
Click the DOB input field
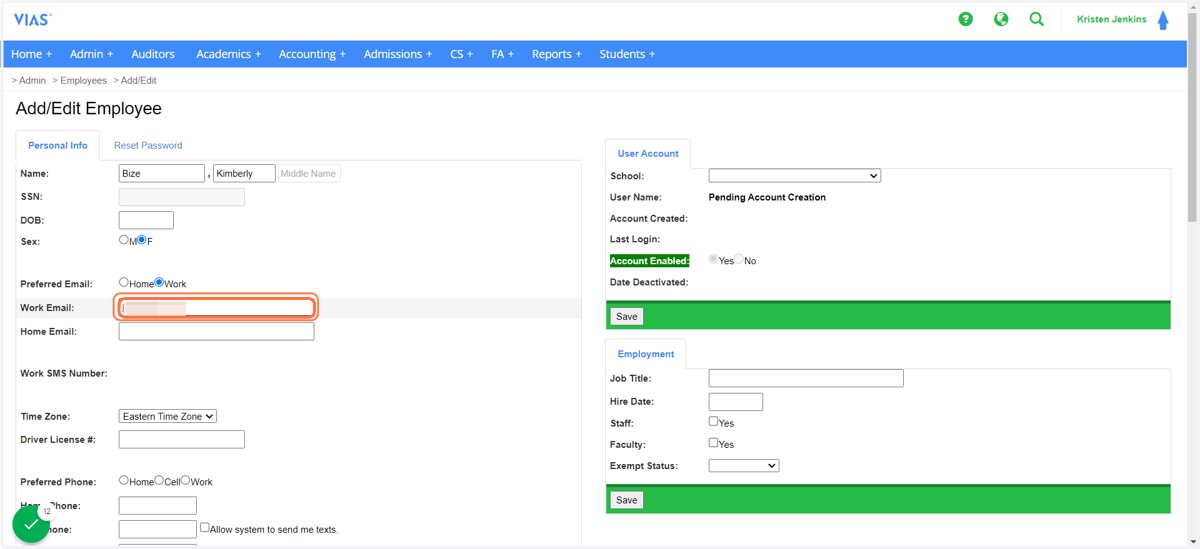point(146,220)
